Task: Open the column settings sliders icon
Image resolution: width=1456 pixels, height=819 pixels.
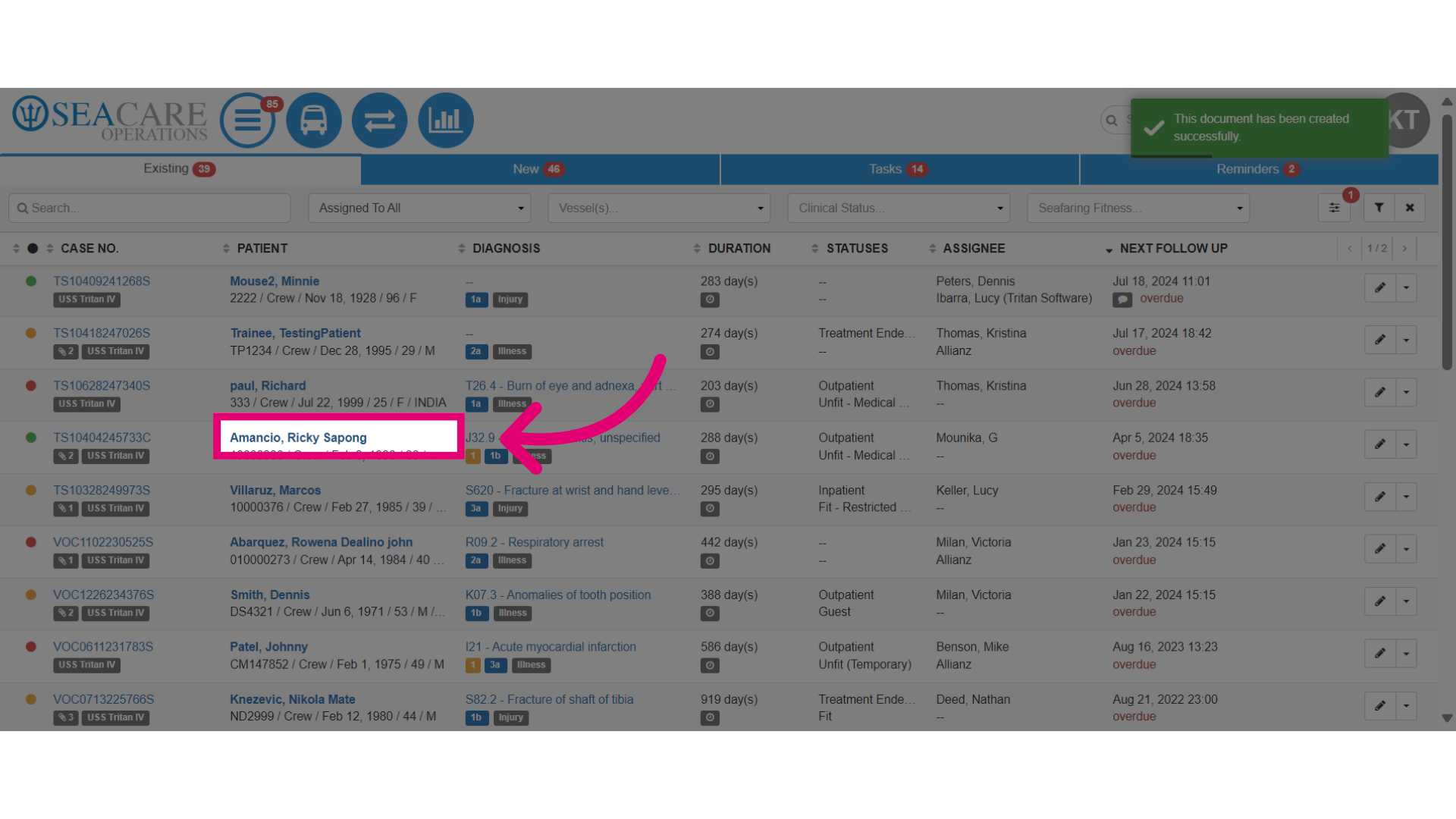Action: tap(1334, 208)
